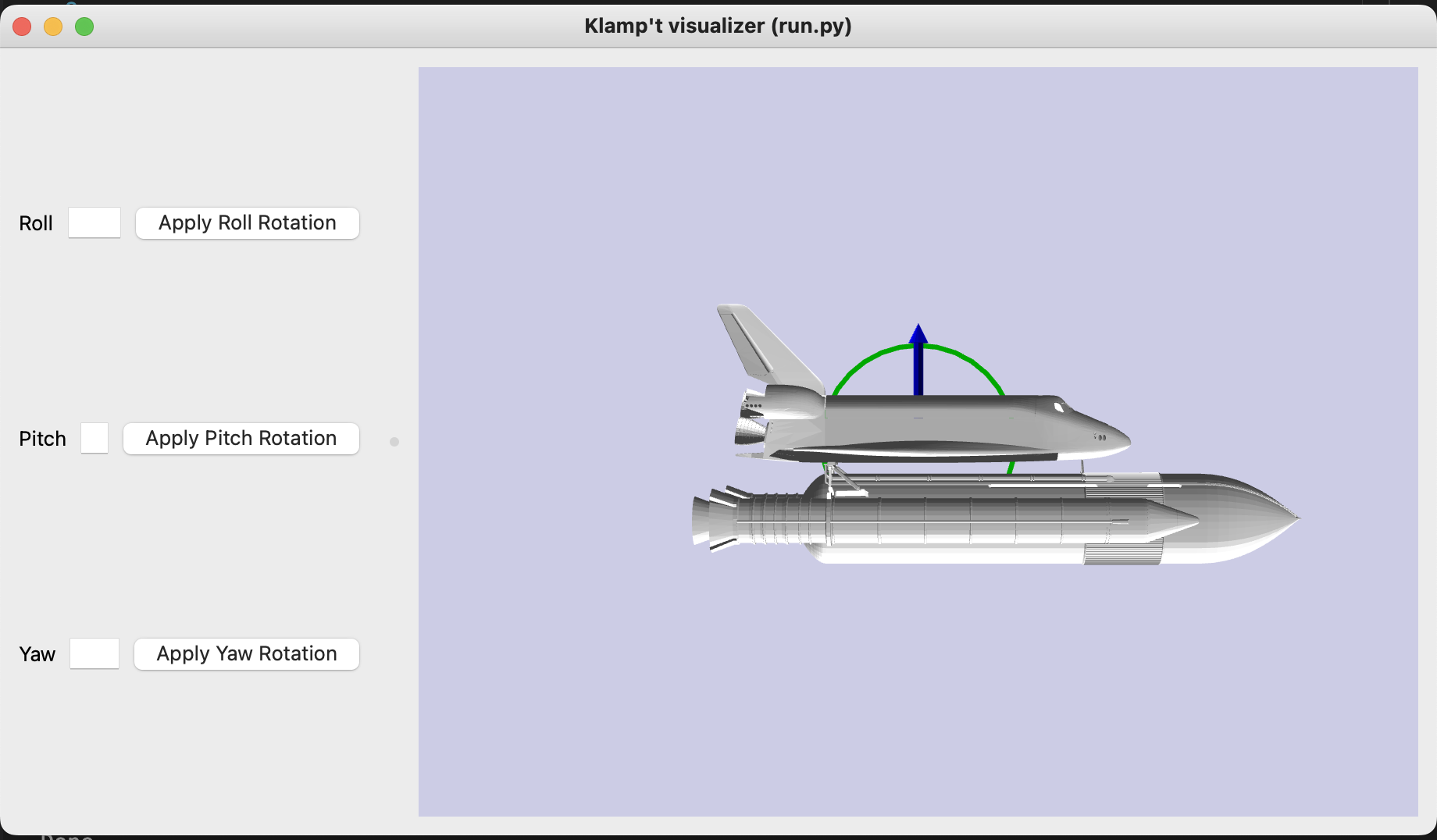Image resolution: width=1437 pixels, height=840 pixels.
Task: Maximize the Klamp't visualizer window
Action: pyautogui.click(x=84, y=27)
